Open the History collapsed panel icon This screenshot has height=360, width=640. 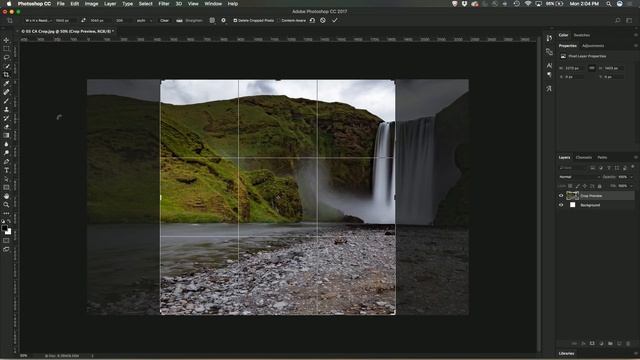[549, 38]
